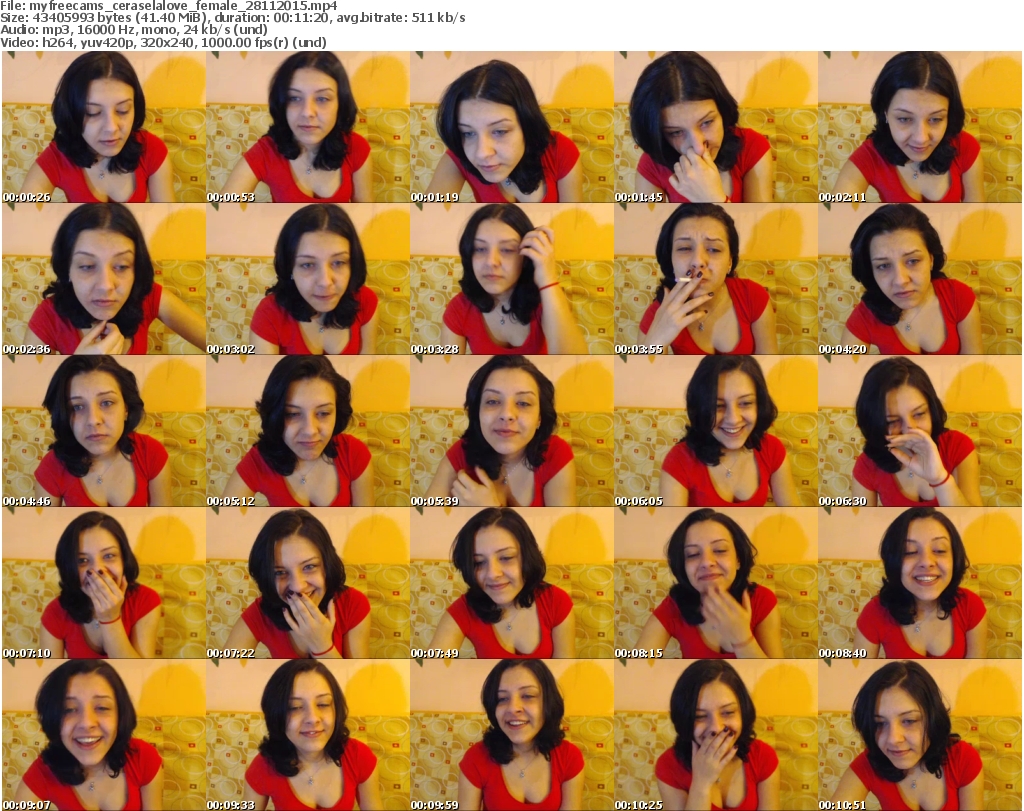Open the frame timestamped 00:03:02
Image resolution: width=1024 pixels, height=811 pixels.
[308, 279]
